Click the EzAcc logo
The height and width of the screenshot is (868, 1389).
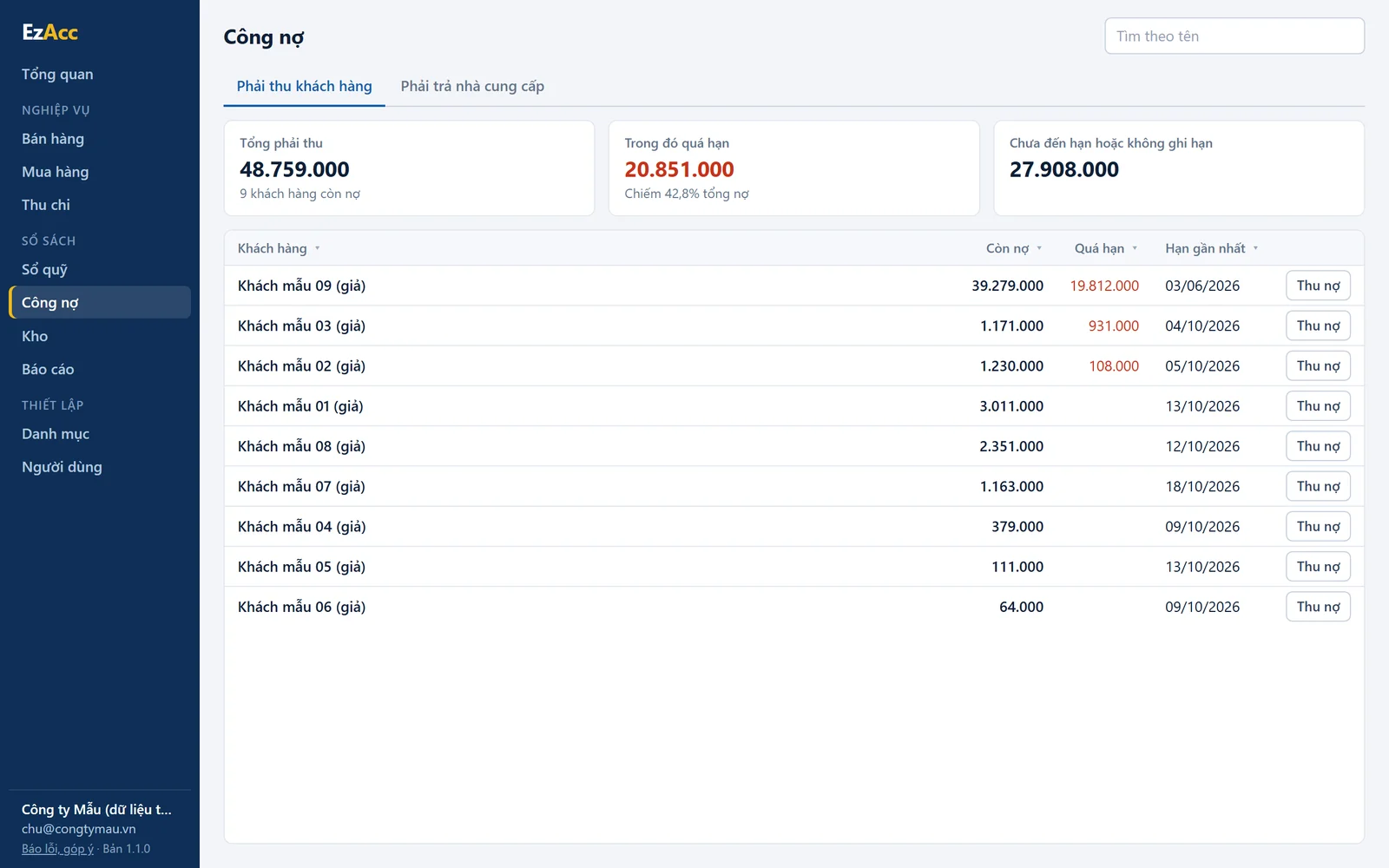click(49, 32)
